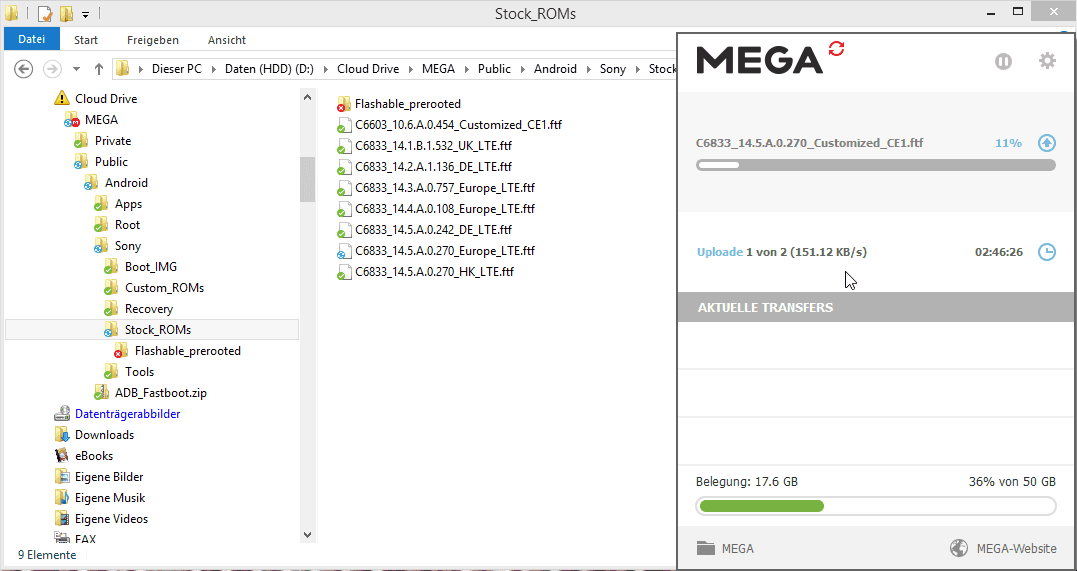Select the Tools folder in tree
The width and height of the screenshot is (1077, 571).
click(139, 372)
